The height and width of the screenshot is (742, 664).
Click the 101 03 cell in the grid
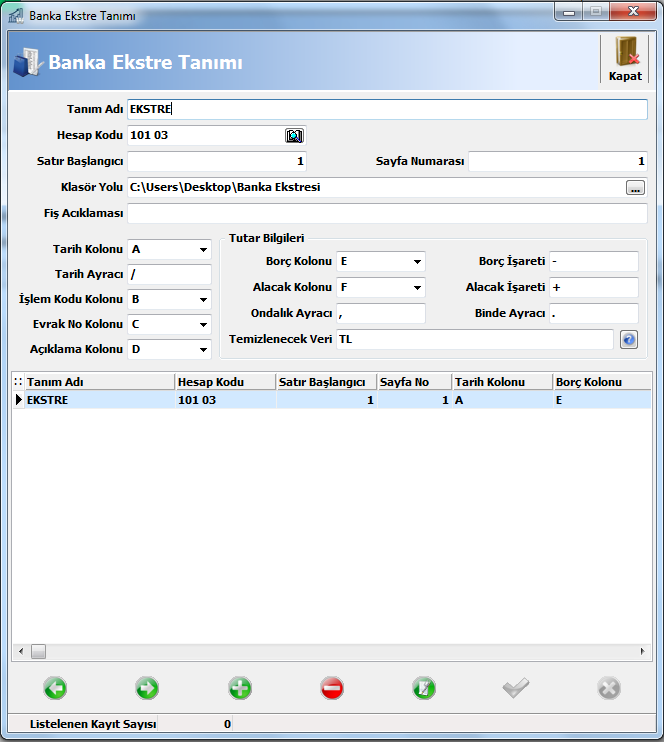pyautogui.click(x=225, y=400)
